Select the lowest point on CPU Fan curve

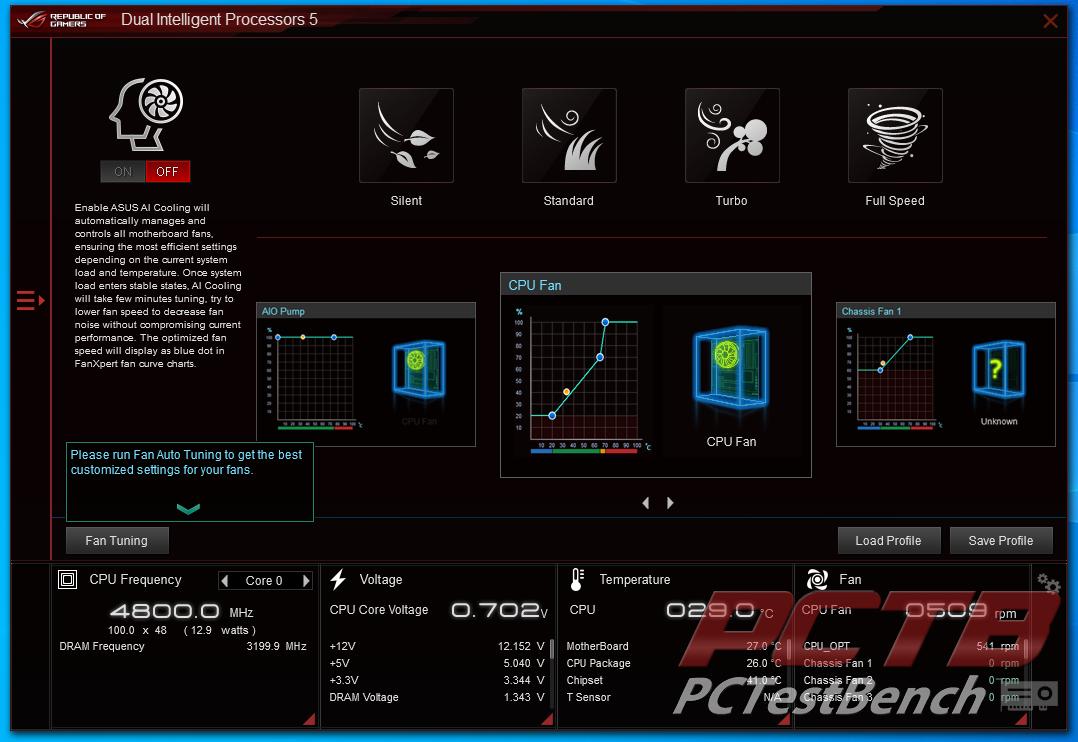click(552, 415)
